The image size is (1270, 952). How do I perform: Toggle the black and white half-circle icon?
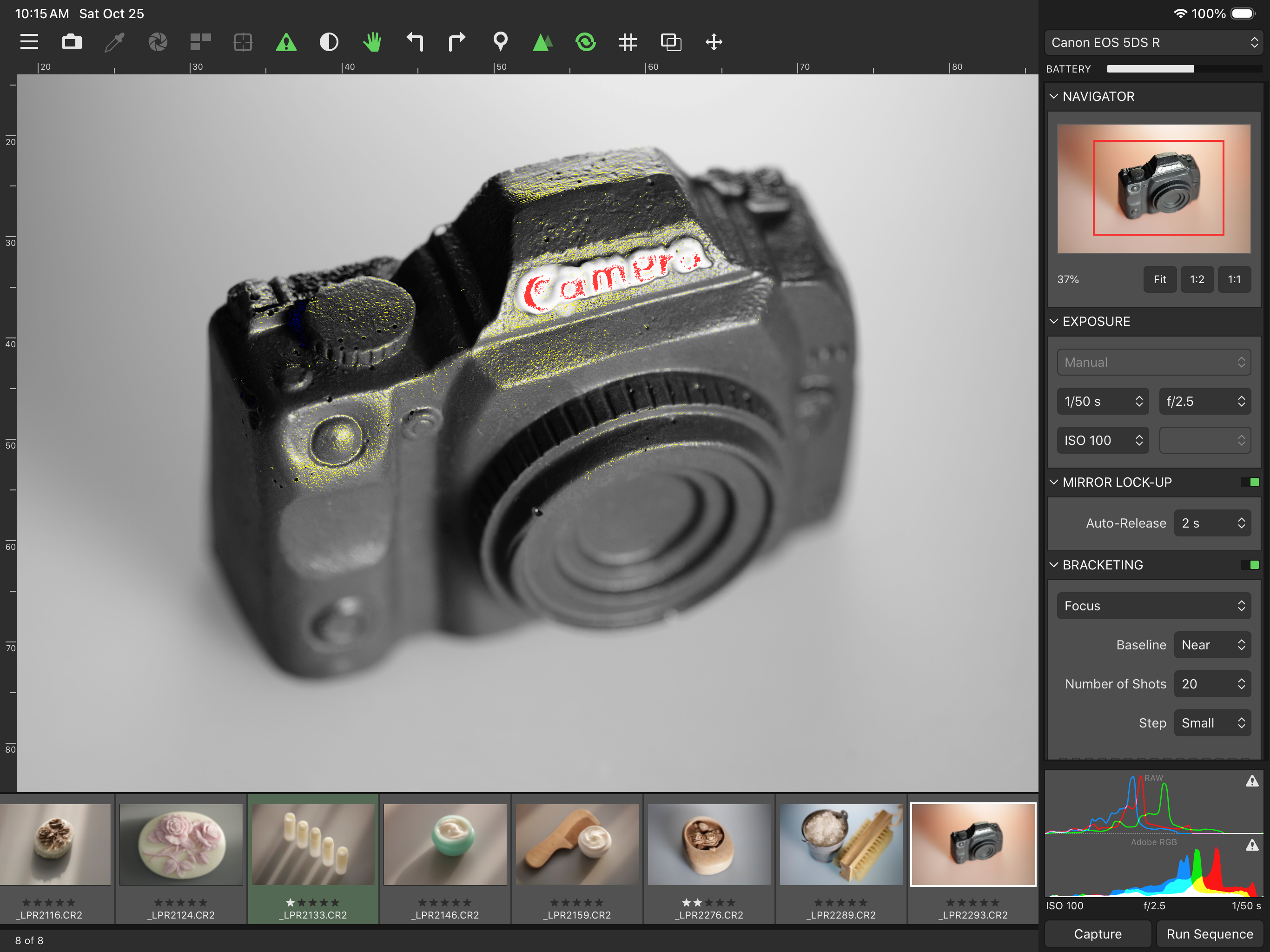329,42
